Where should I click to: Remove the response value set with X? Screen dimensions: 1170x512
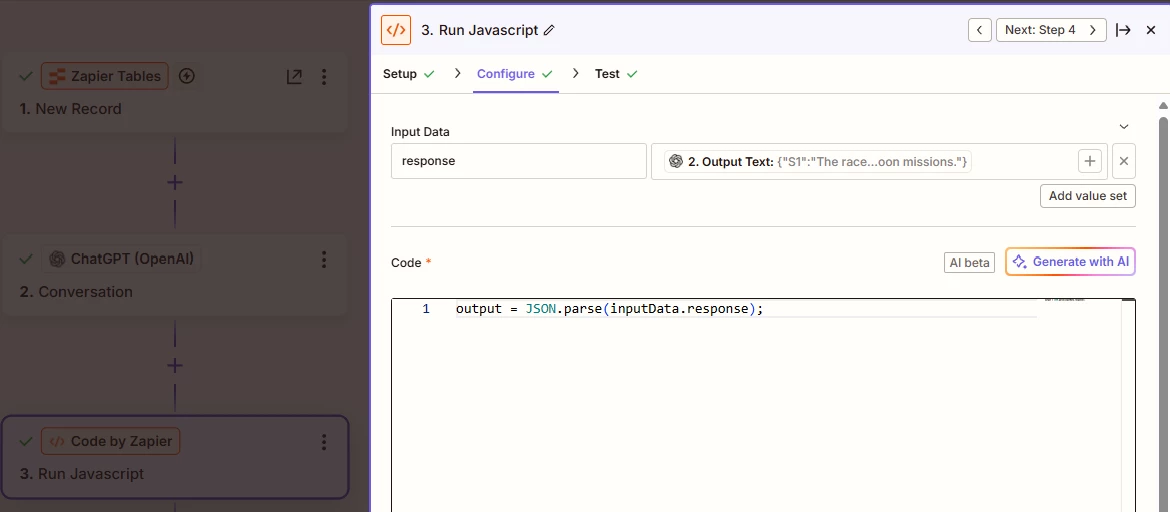click(1124, 161)
